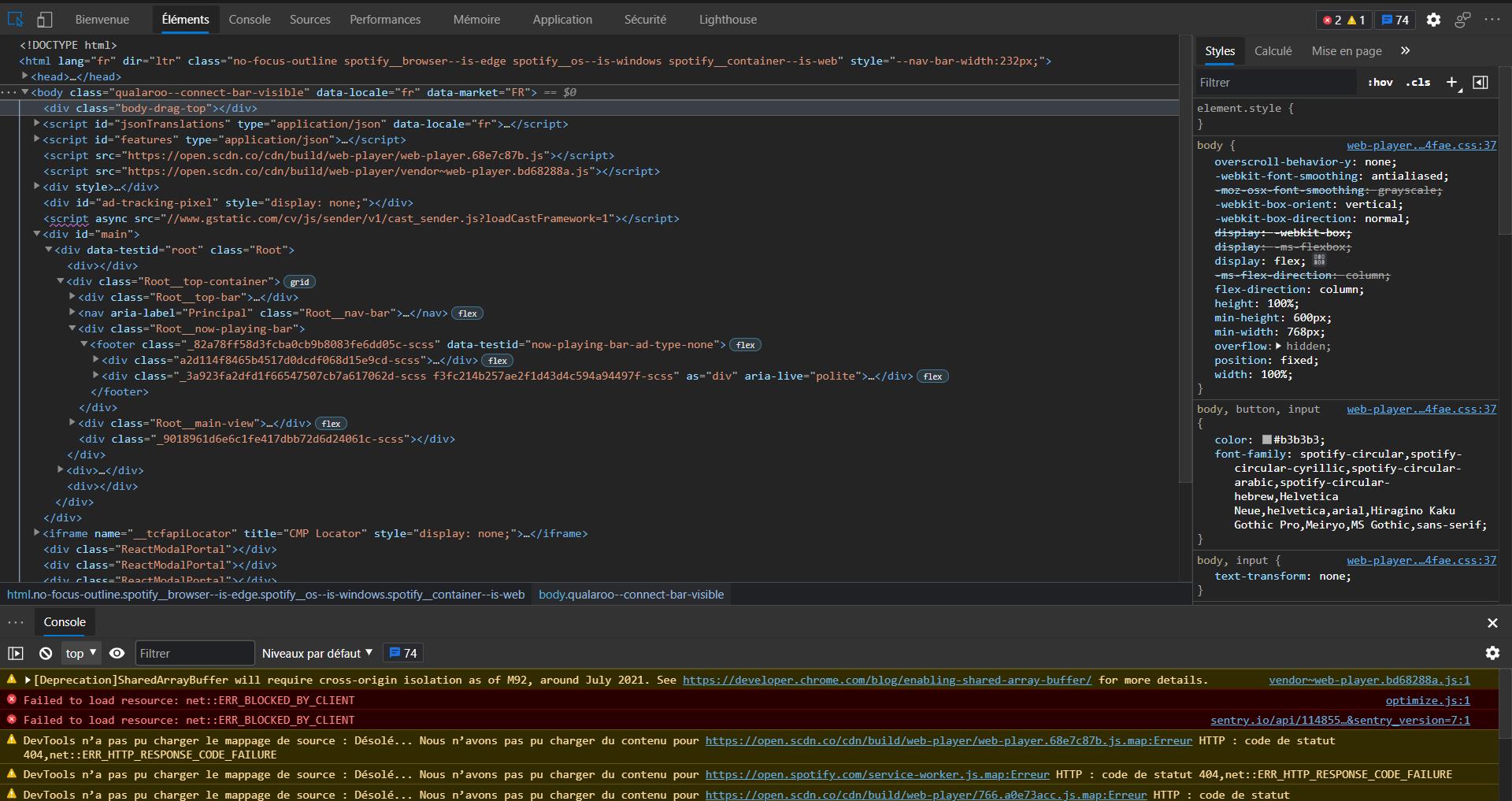Image resolution: width=1512 pixels, height=801 pixels.
Task: Open optimize.js:1 source link
Action: [x=1428, y=700]
